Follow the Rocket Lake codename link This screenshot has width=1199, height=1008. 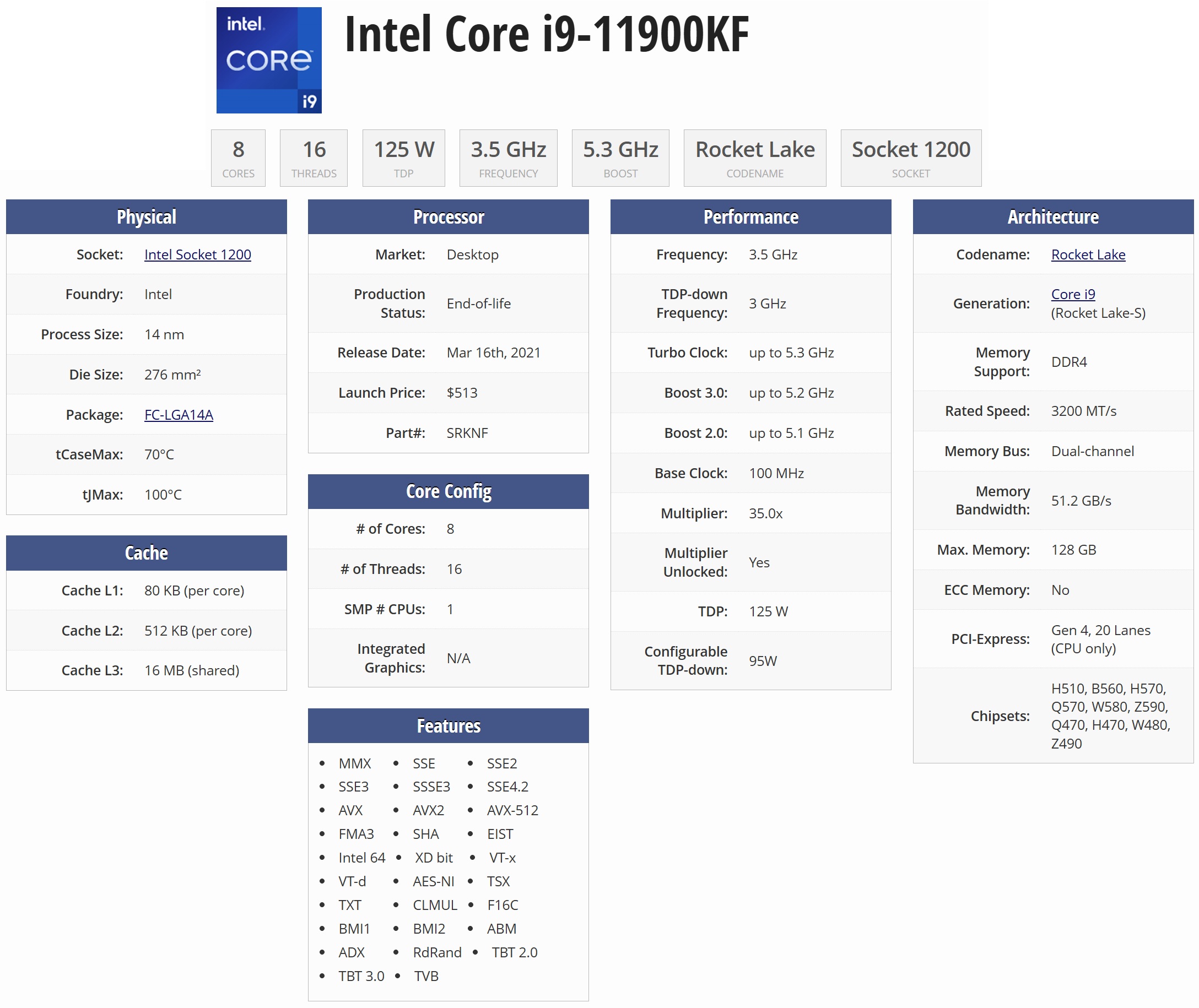point(1088,254)
